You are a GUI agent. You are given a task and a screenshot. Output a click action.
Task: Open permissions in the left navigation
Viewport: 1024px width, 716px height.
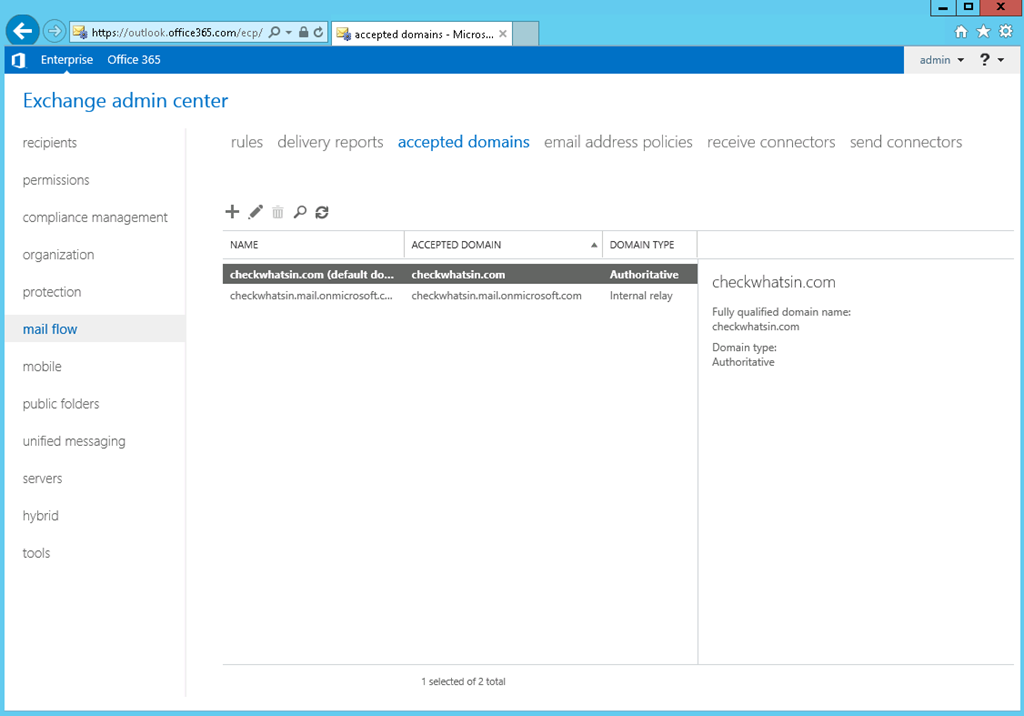click(56, 180)
